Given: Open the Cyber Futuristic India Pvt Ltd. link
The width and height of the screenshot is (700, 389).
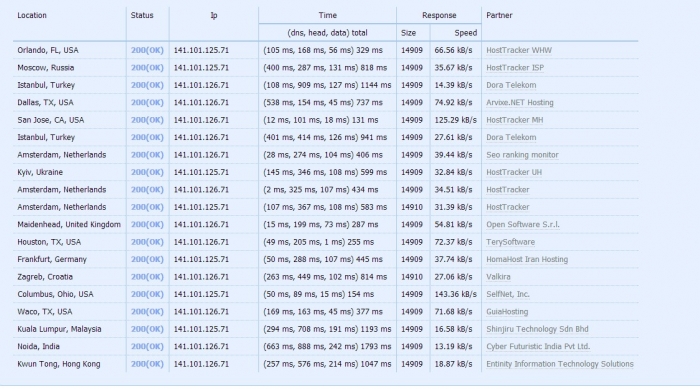Looking at the screenshot, I should click(x=538, y=347).
